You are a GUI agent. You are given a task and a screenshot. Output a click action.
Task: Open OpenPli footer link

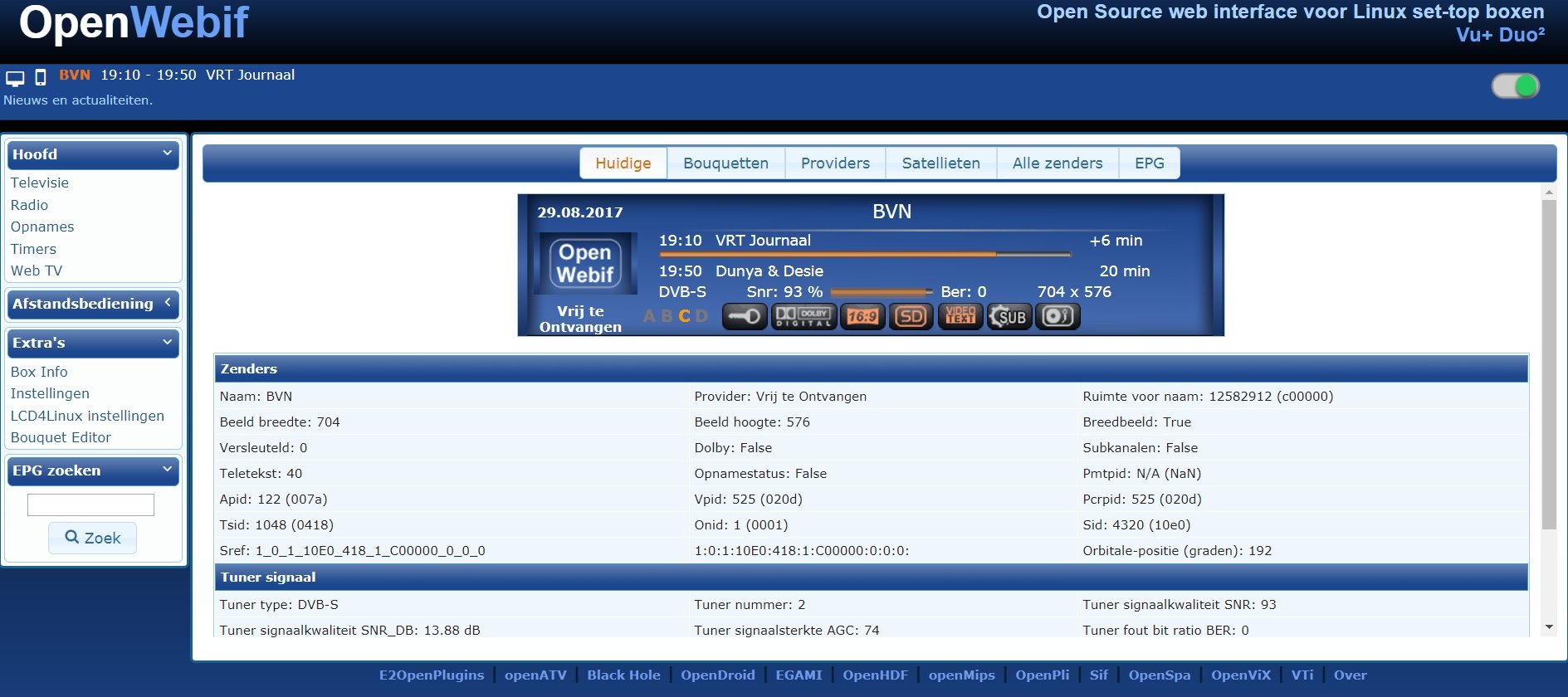point(1043,675)
